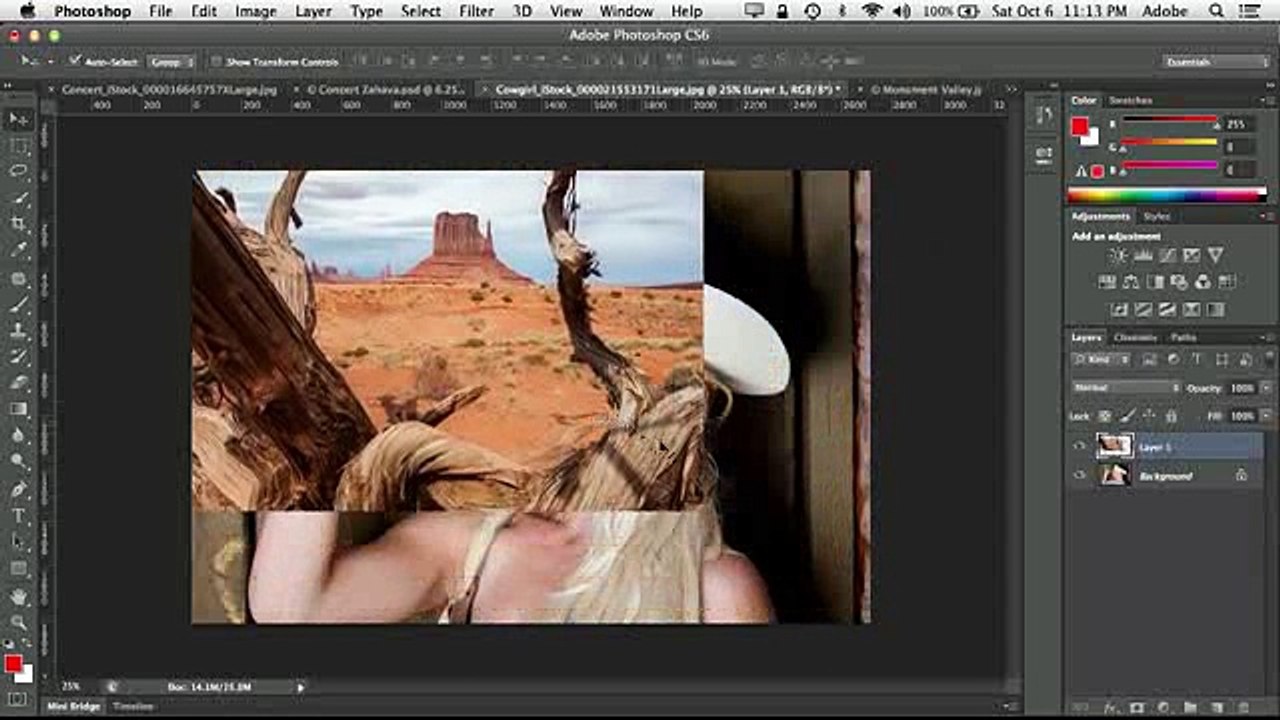The height and width of the screenshot is (720, 1280).
Task: Select the Dodge tool
Action: click(19, 461)
